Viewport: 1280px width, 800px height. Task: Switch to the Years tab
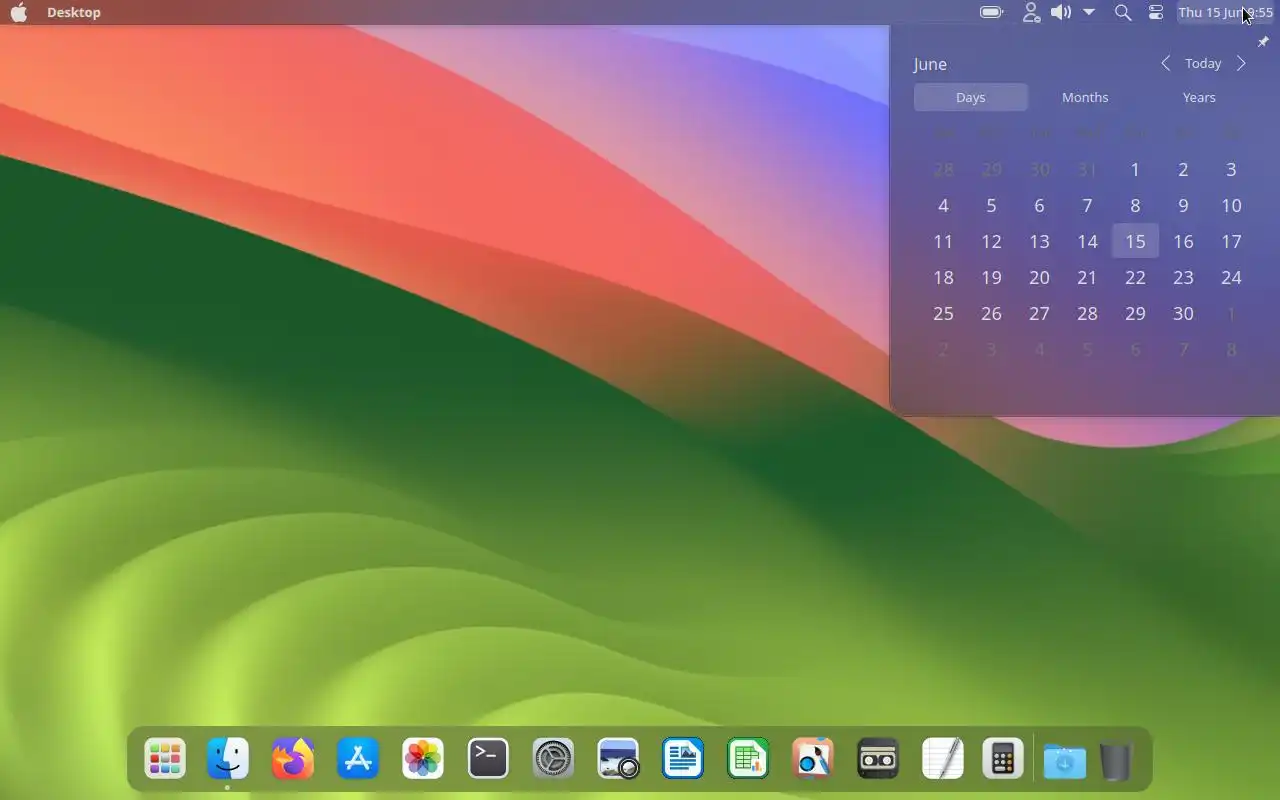pos(1199,97)
